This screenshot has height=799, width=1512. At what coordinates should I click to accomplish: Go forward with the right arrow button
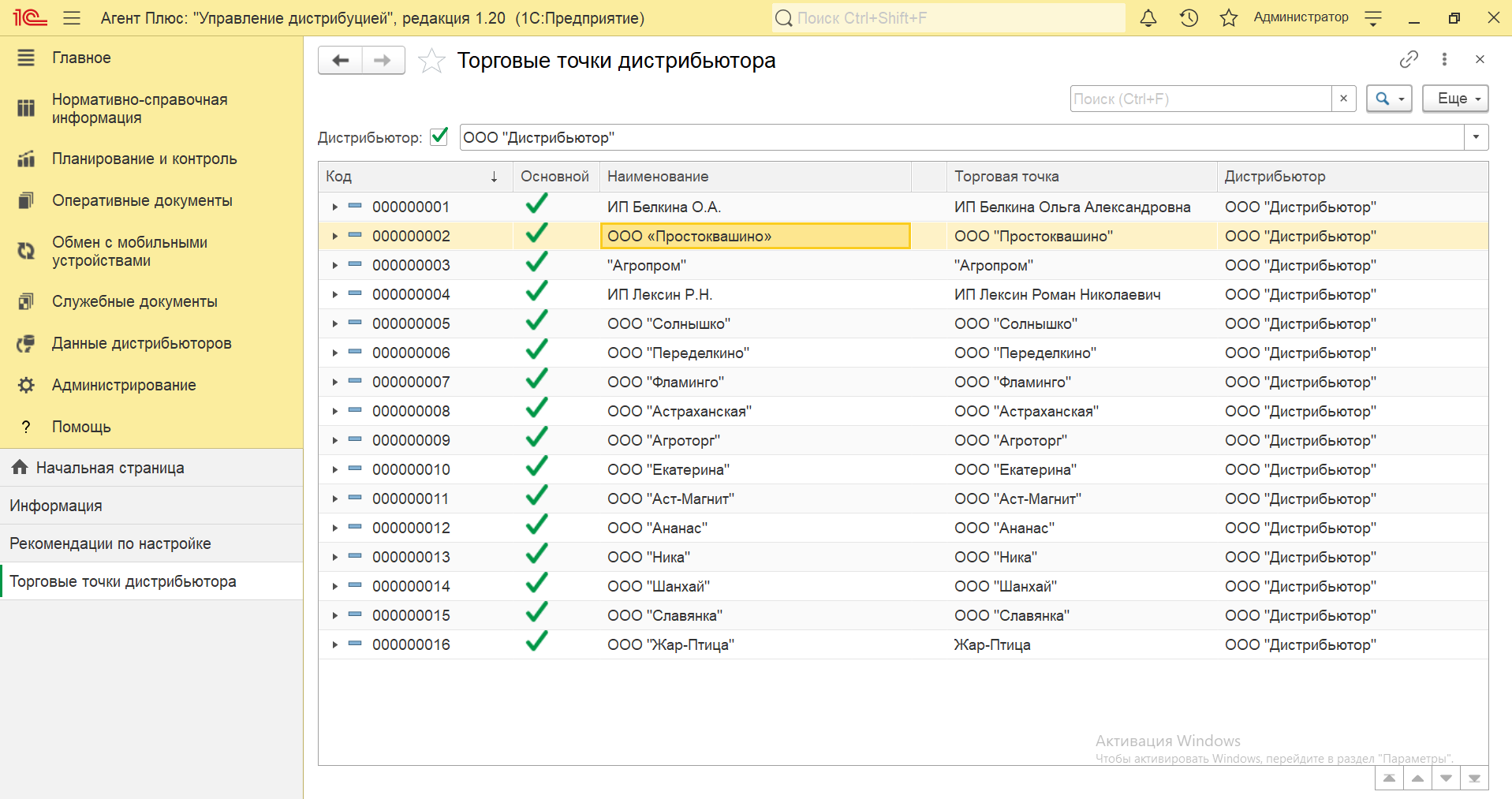point(383,60)
